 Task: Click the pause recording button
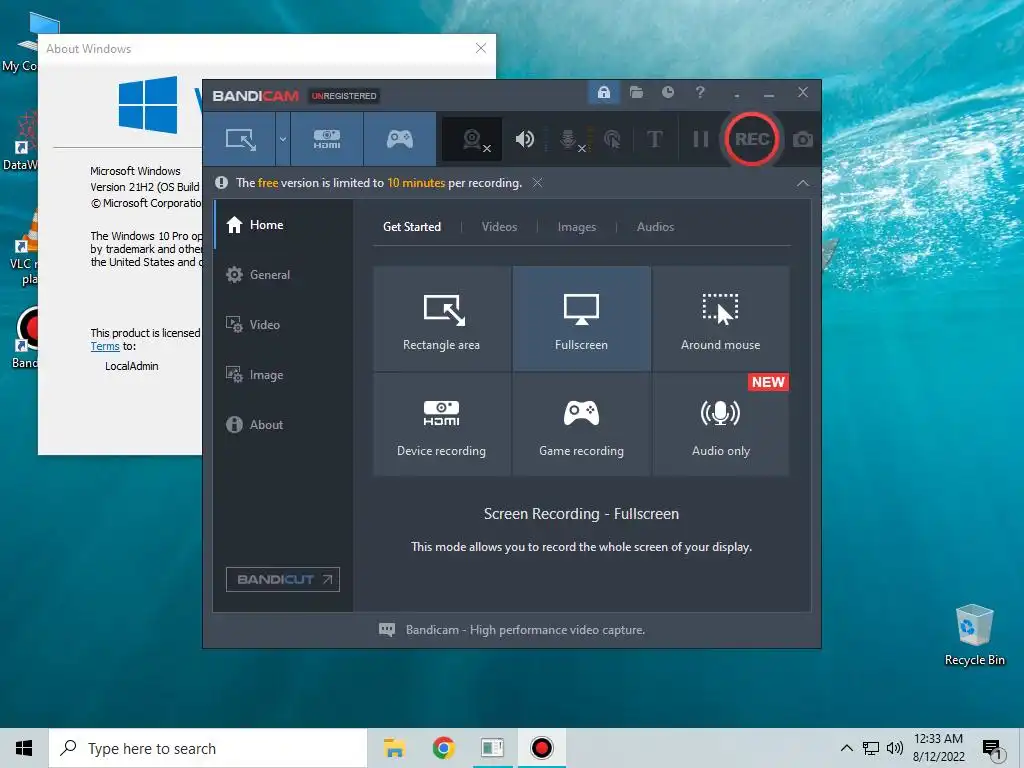[700, 139]
